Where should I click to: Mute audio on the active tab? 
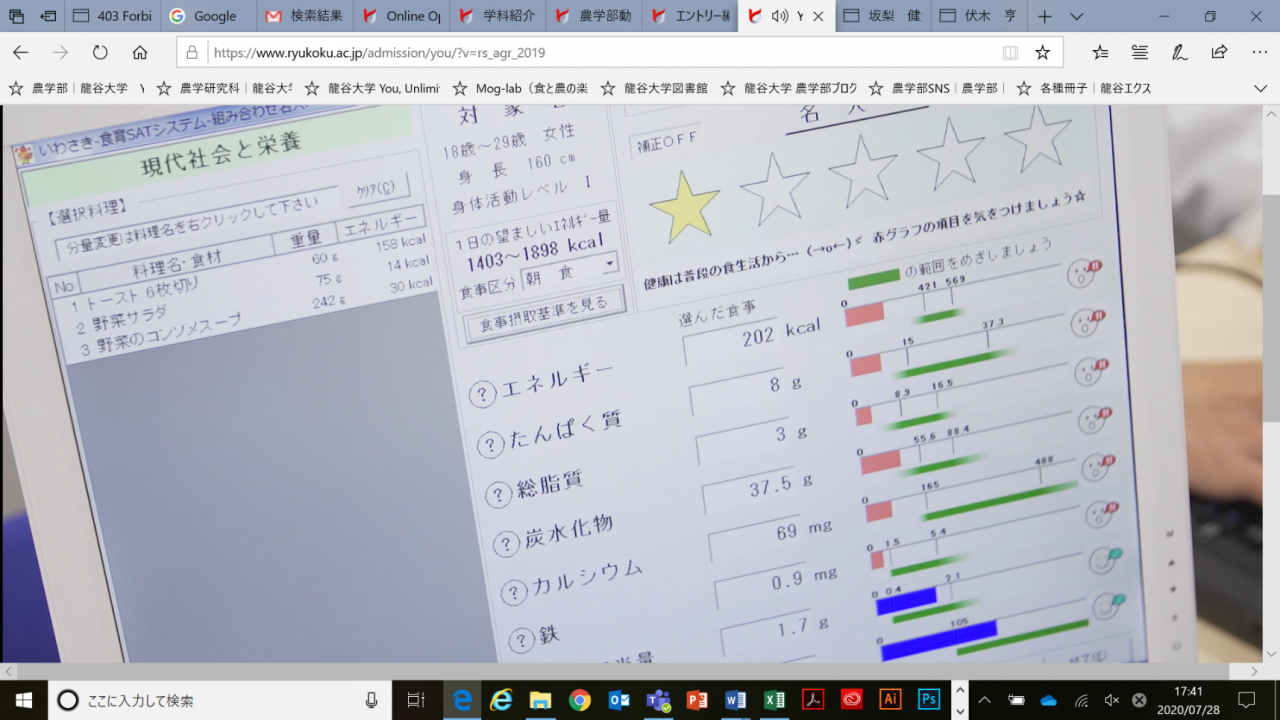780,16
